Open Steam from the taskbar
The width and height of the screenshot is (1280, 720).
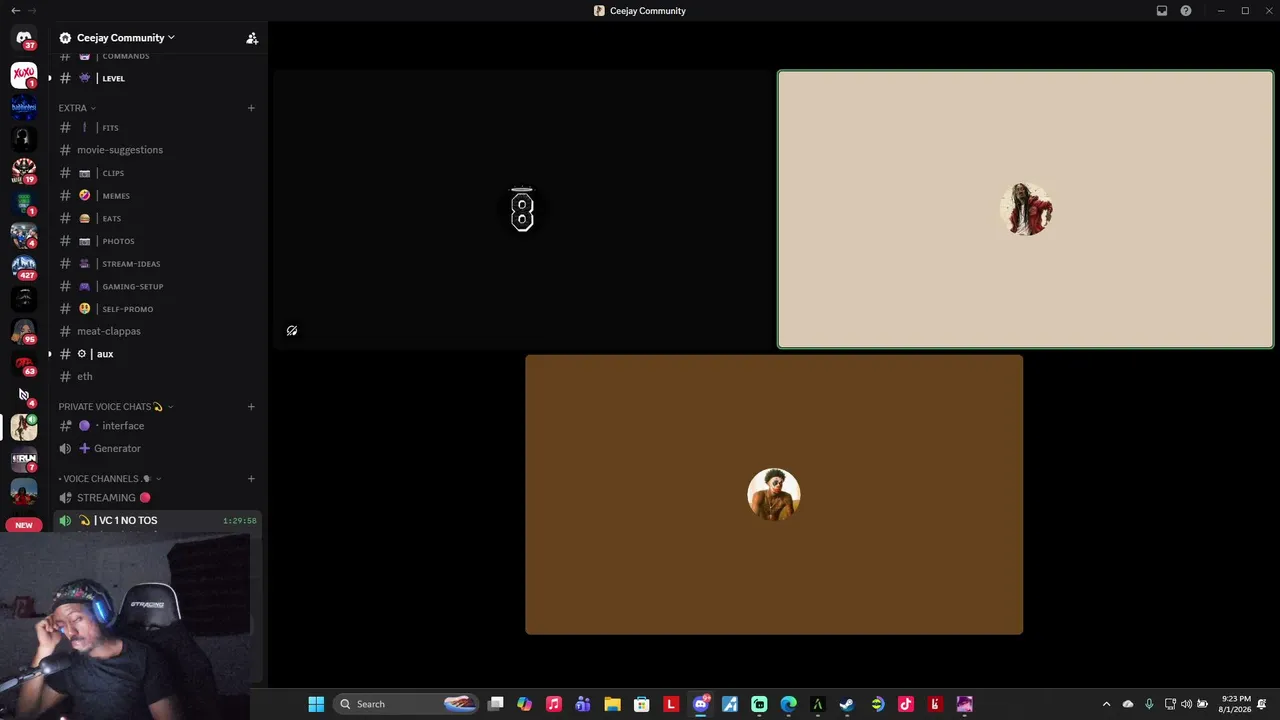click(x=847, y=704)
